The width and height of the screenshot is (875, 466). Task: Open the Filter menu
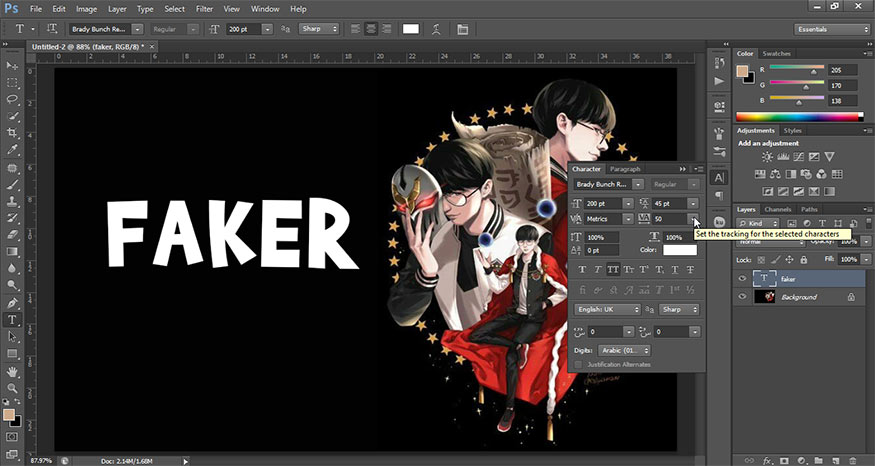click(204, 9)
